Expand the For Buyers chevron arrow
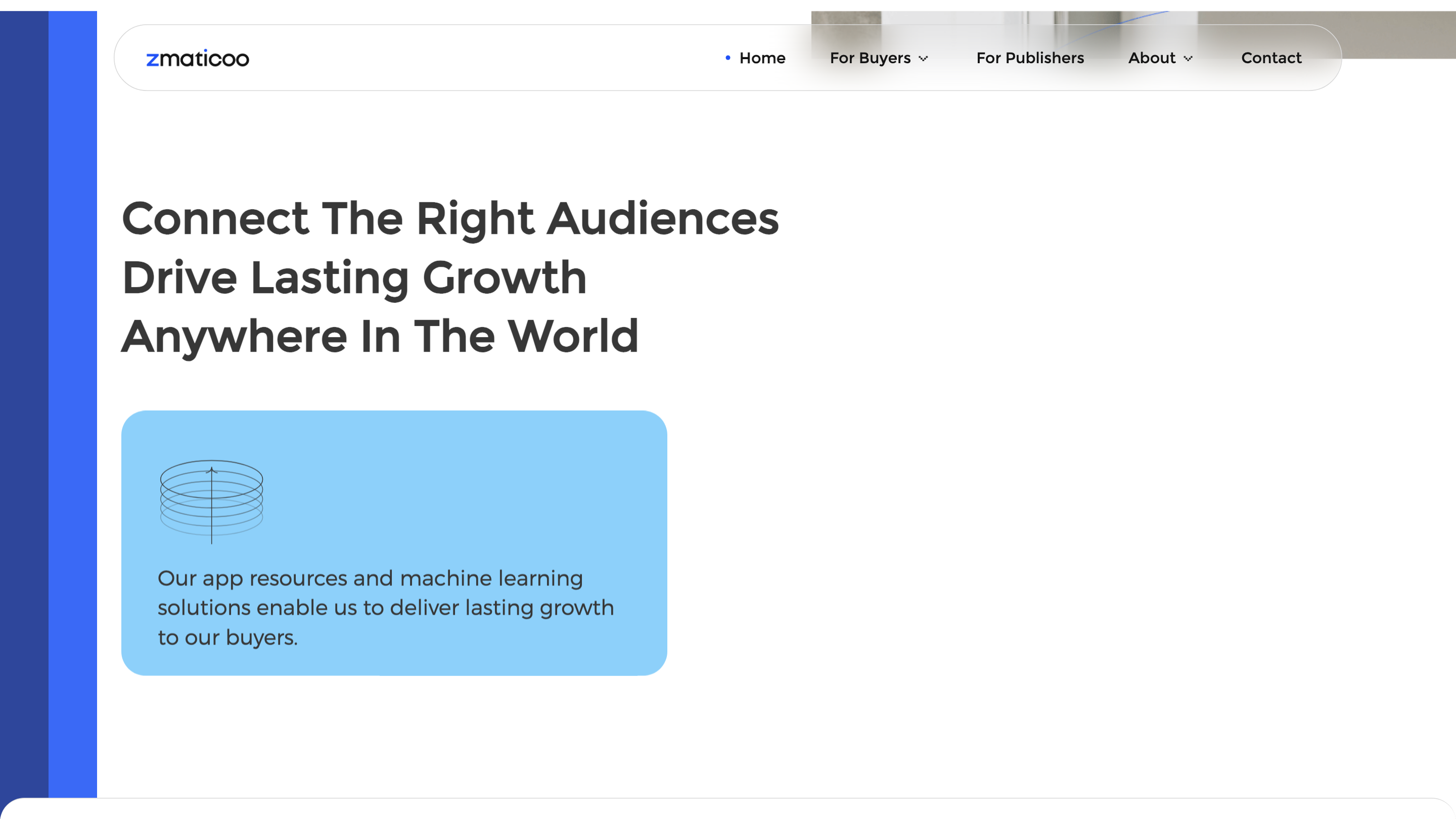The width and height of the screenshot is (1456, 819). point(924,59)
